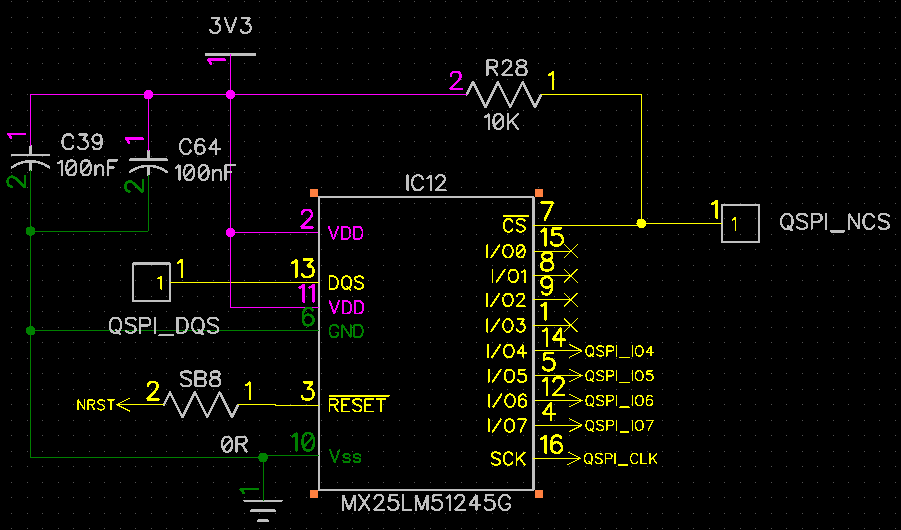Click the 10K value text
The width and height of the screenshot is (901, 530).
coord(502,122)
